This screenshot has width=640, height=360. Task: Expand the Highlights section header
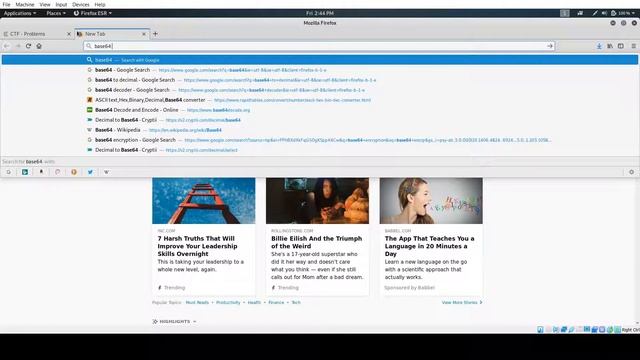click(x=174, y=322)
